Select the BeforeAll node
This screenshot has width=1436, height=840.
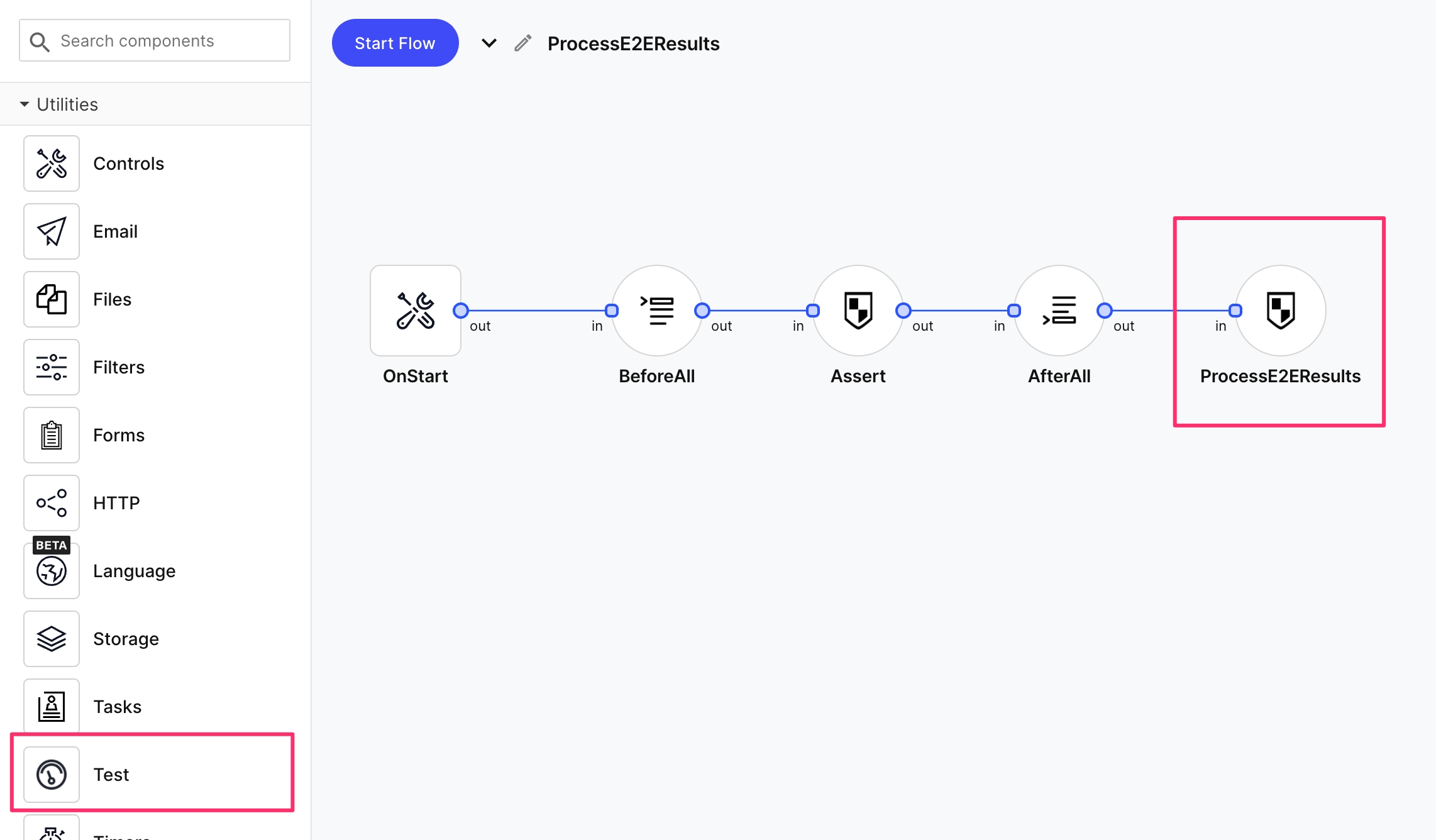pyautogui.click(x=657, y=311)
